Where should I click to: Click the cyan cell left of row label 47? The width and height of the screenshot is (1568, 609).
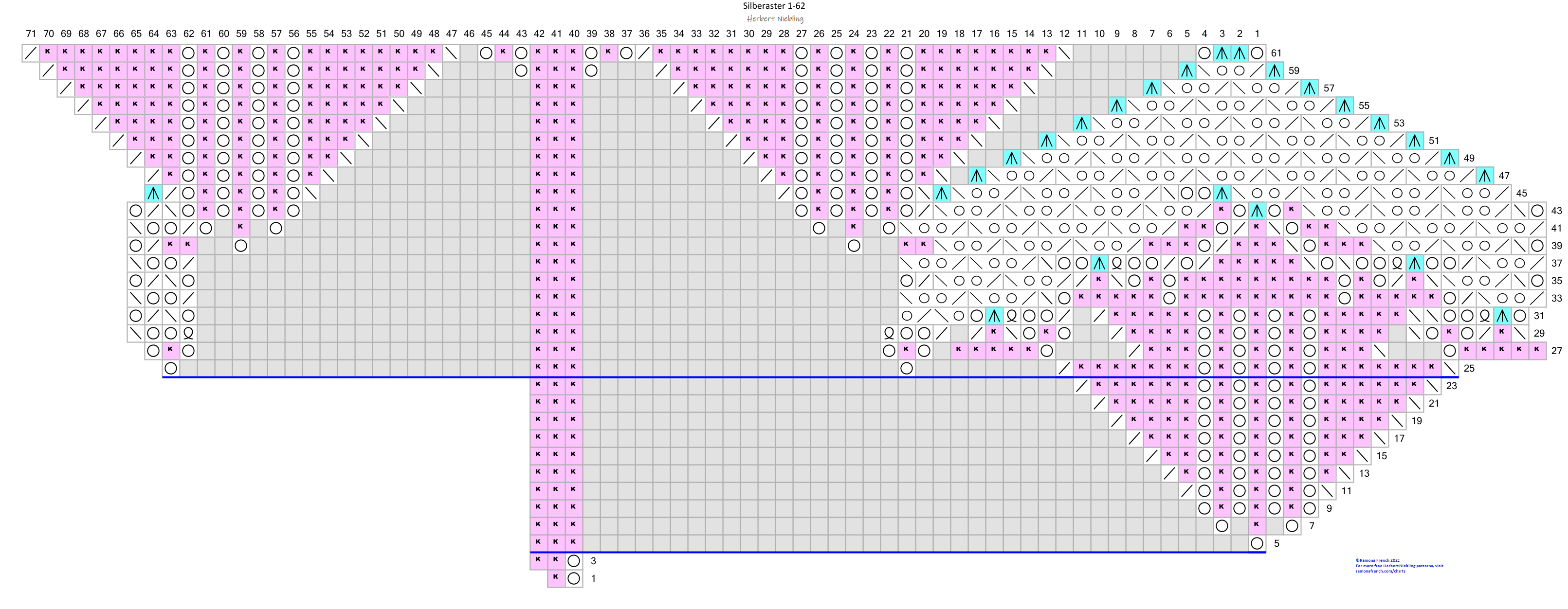pos(1485,176)
